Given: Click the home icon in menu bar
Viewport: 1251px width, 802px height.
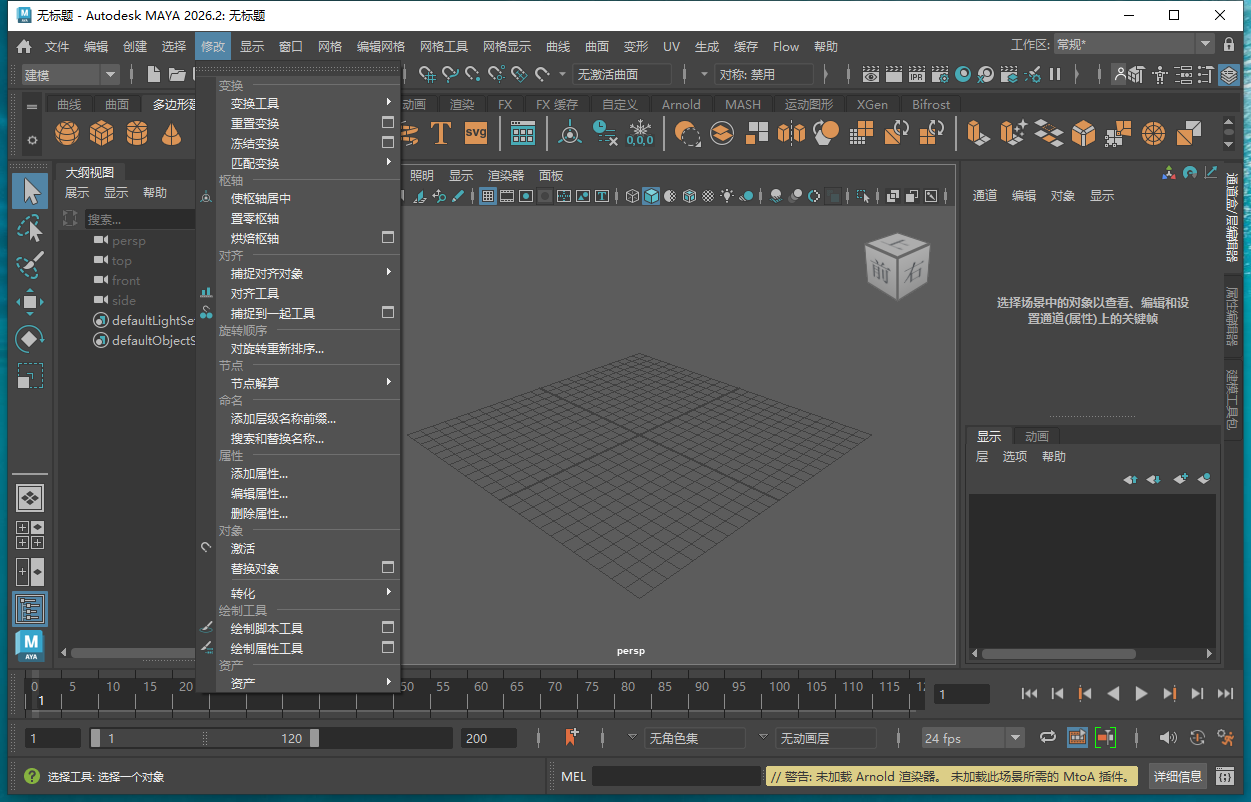Looking at the screenshot, I should tap(24, 46).
